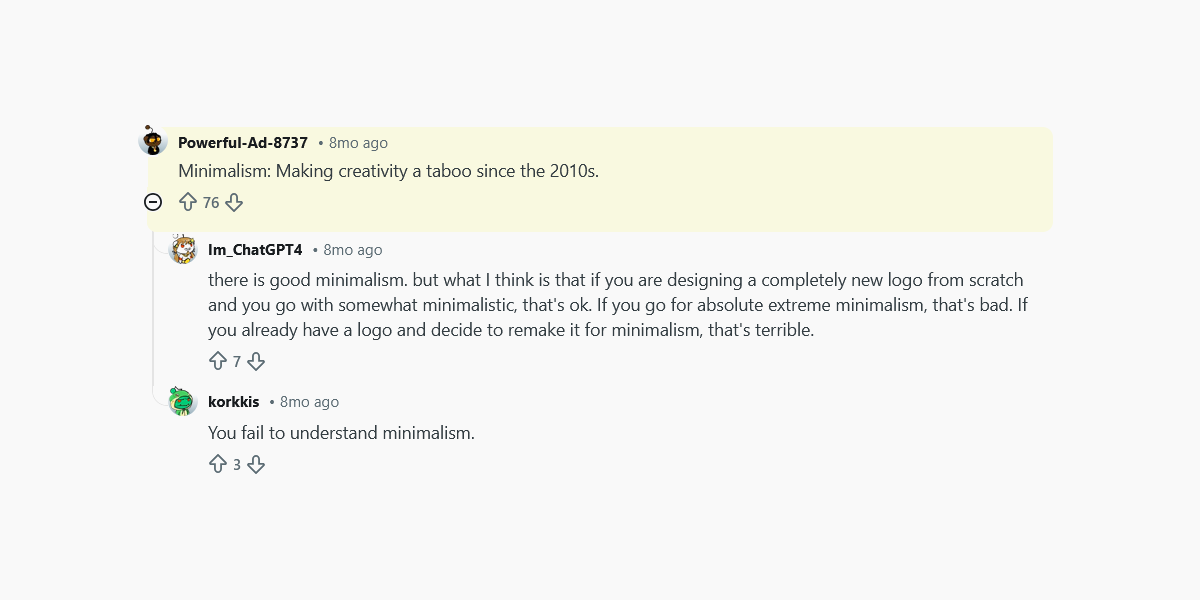Collapse the Powerful-Ad-8737 comment thread
The image size is (1200, 600).
click(x=152, y=202)
